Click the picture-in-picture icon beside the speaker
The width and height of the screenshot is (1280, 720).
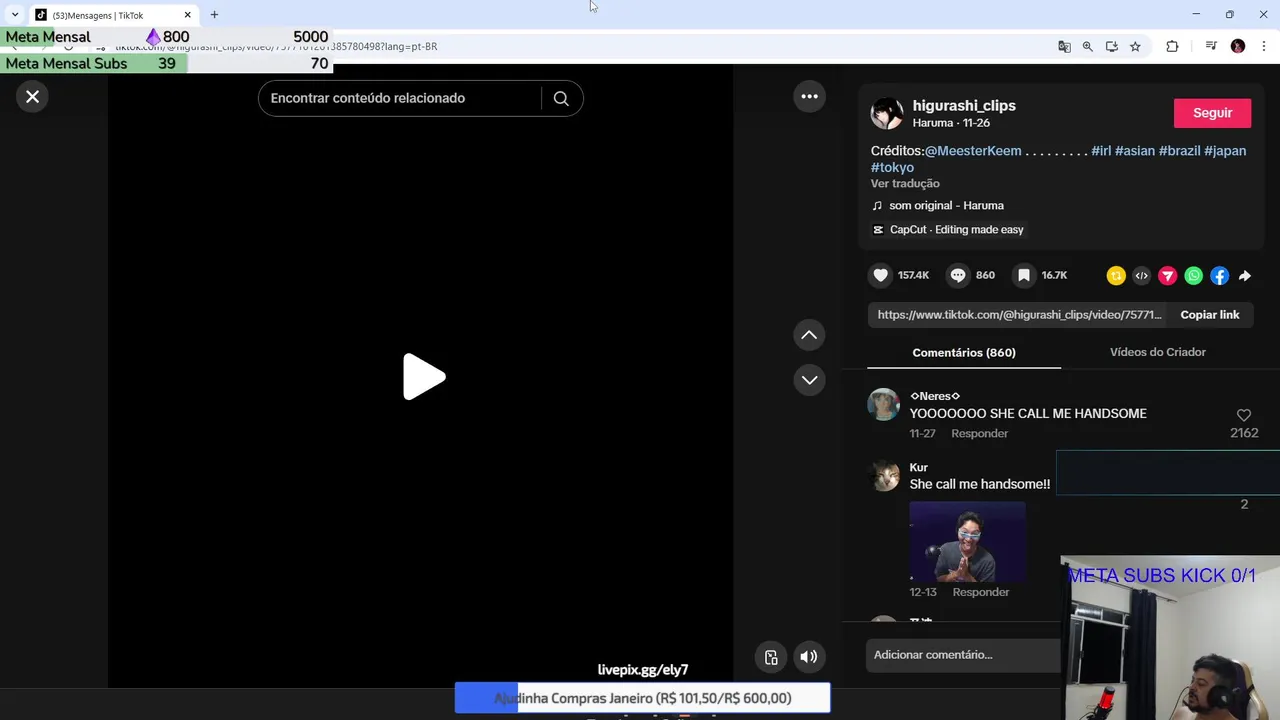click(x=771, y=657)
